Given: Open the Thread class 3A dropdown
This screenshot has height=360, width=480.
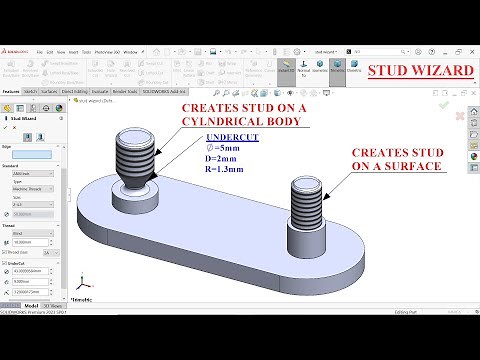Looking at the screenshot, I should pos(51,253).
